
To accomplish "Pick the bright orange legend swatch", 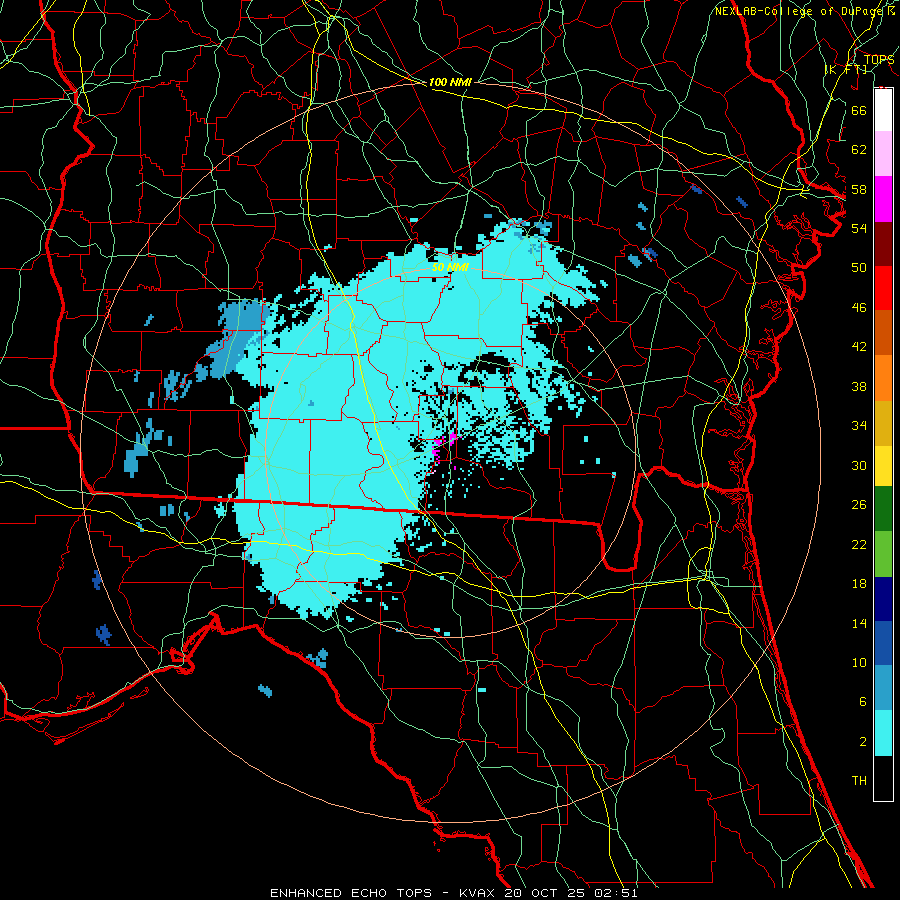I will tap(883, 378).
